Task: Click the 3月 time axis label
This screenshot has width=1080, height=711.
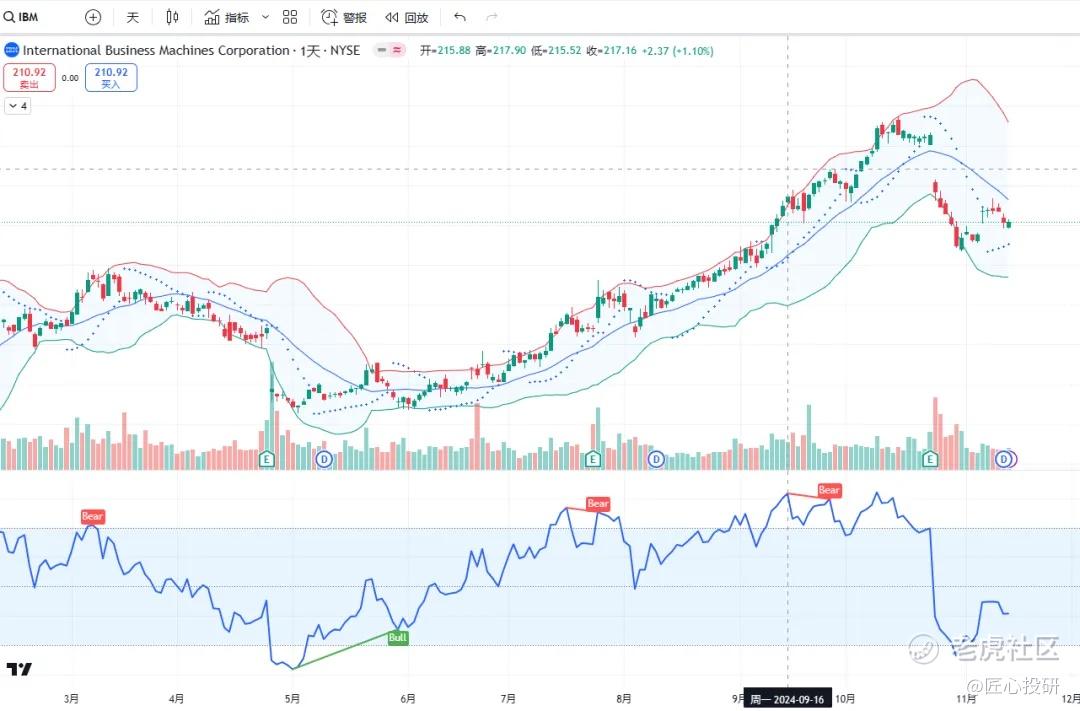Action: click(x=71, y=699)
